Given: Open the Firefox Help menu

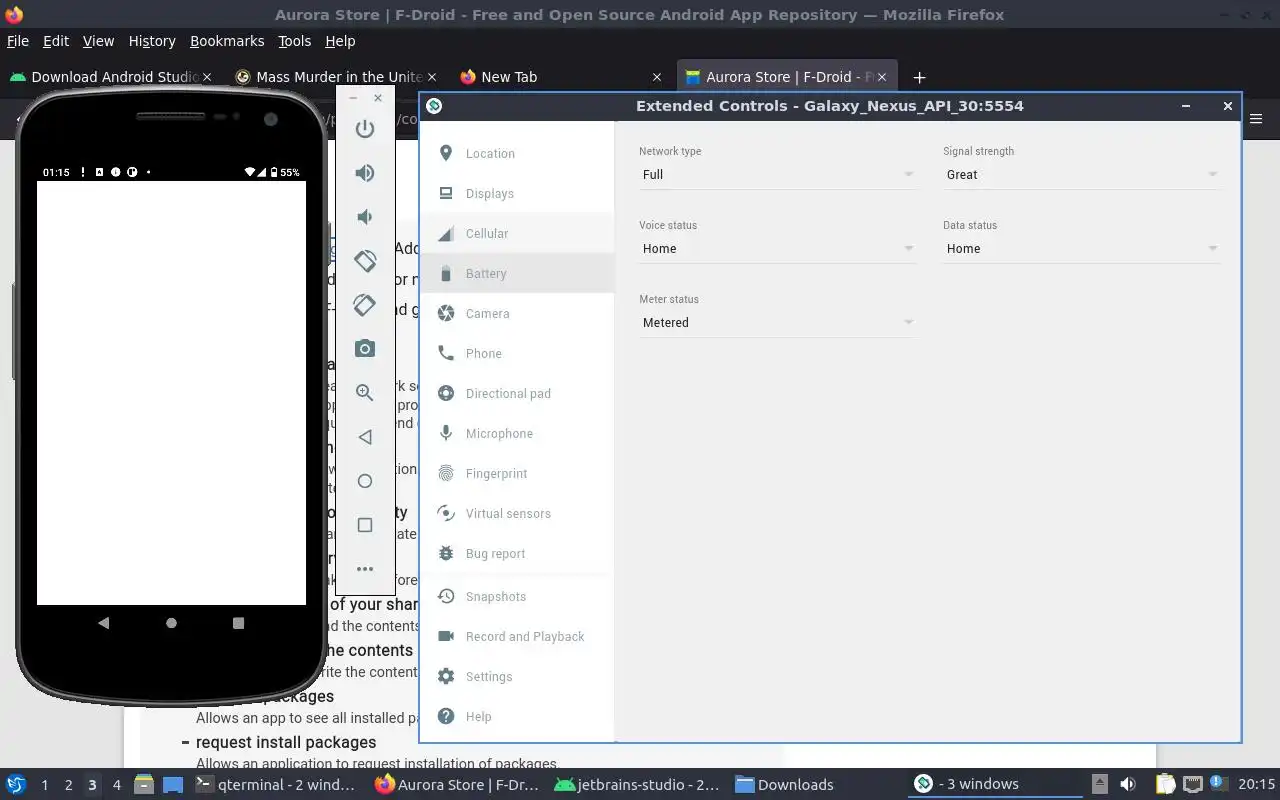Looking at the screenshot, I should point(340,41).
